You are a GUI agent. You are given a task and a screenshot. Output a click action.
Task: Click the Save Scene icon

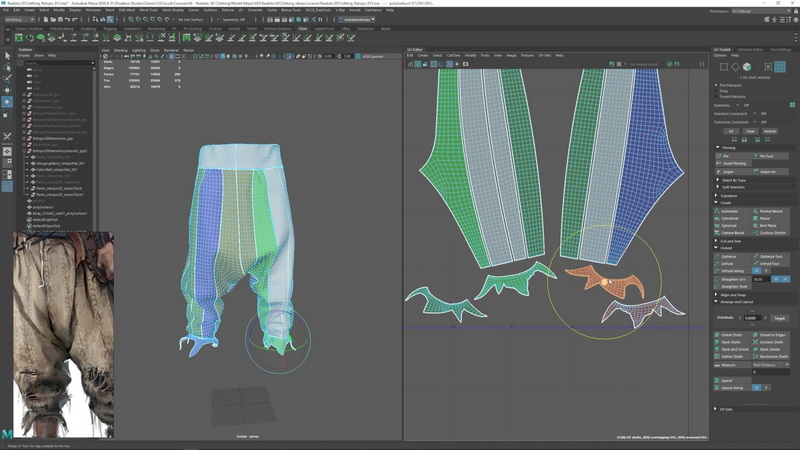60,19
